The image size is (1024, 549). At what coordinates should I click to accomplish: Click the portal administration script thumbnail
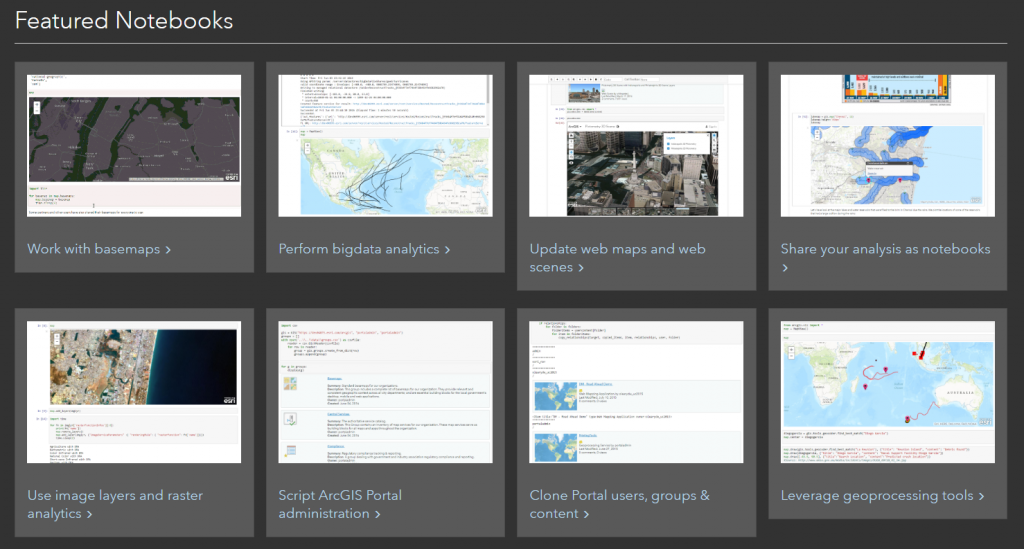pos(385,392)
